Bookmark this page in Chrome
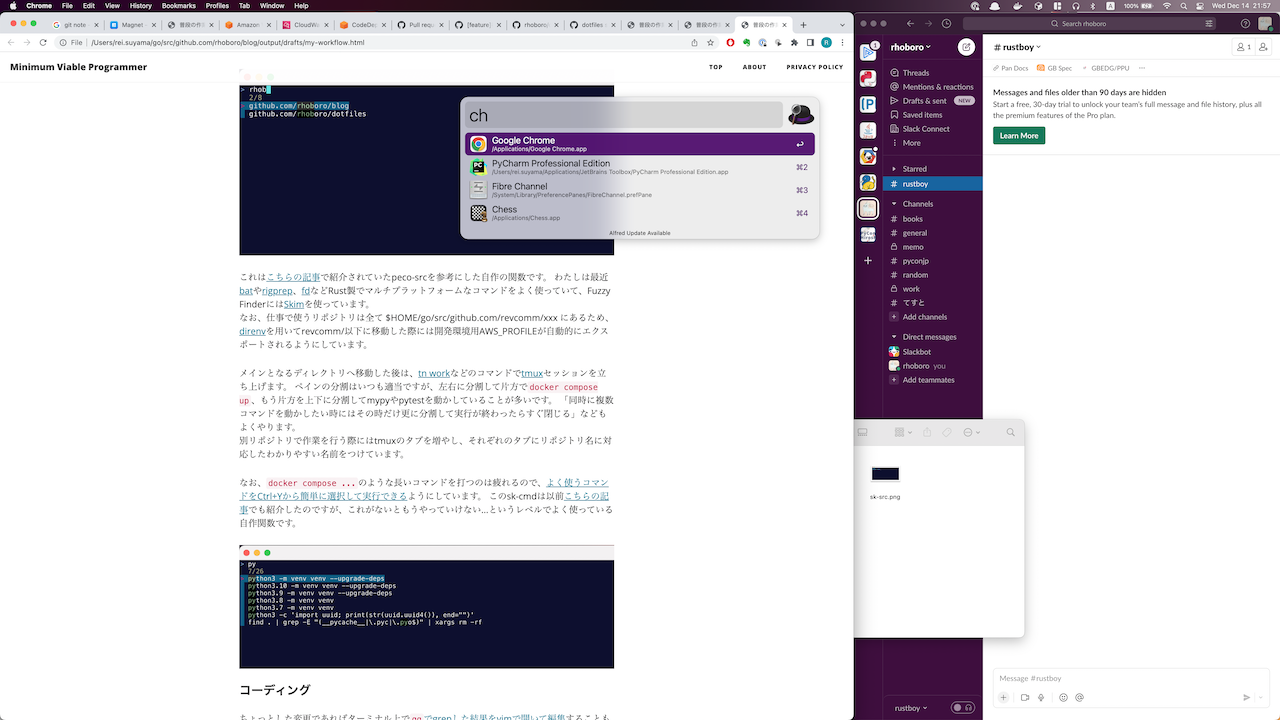Screen dimensions: 1280x720 (712, 42)
